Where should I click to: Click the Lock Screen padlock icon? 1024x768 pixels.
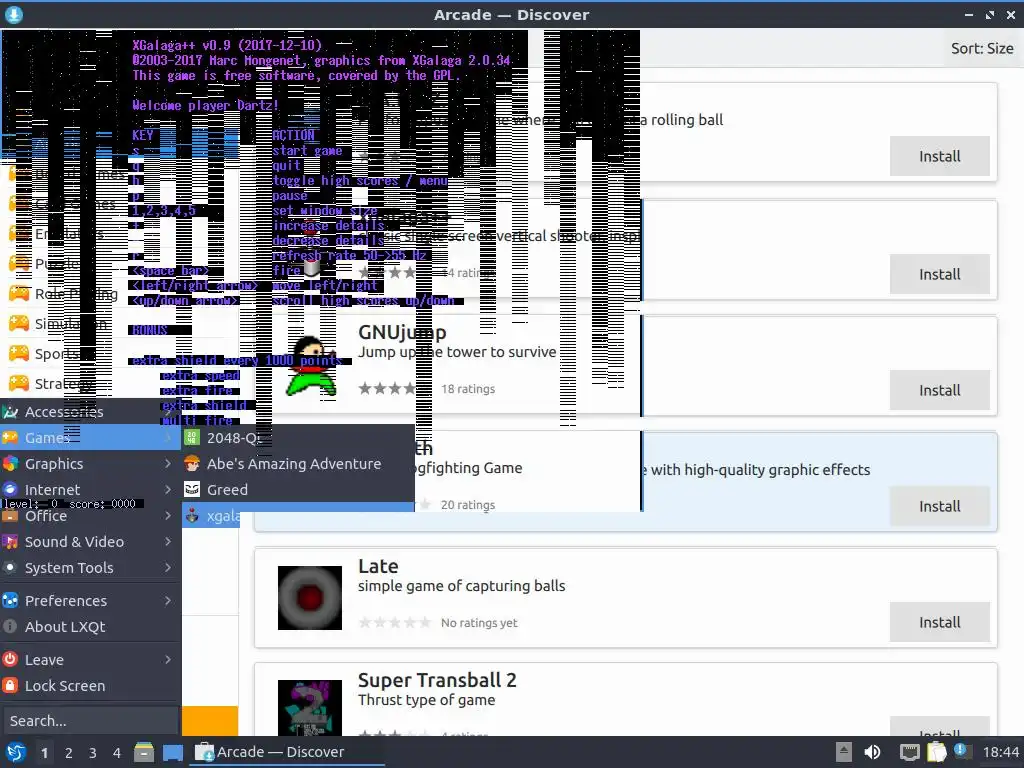(10, 686)
